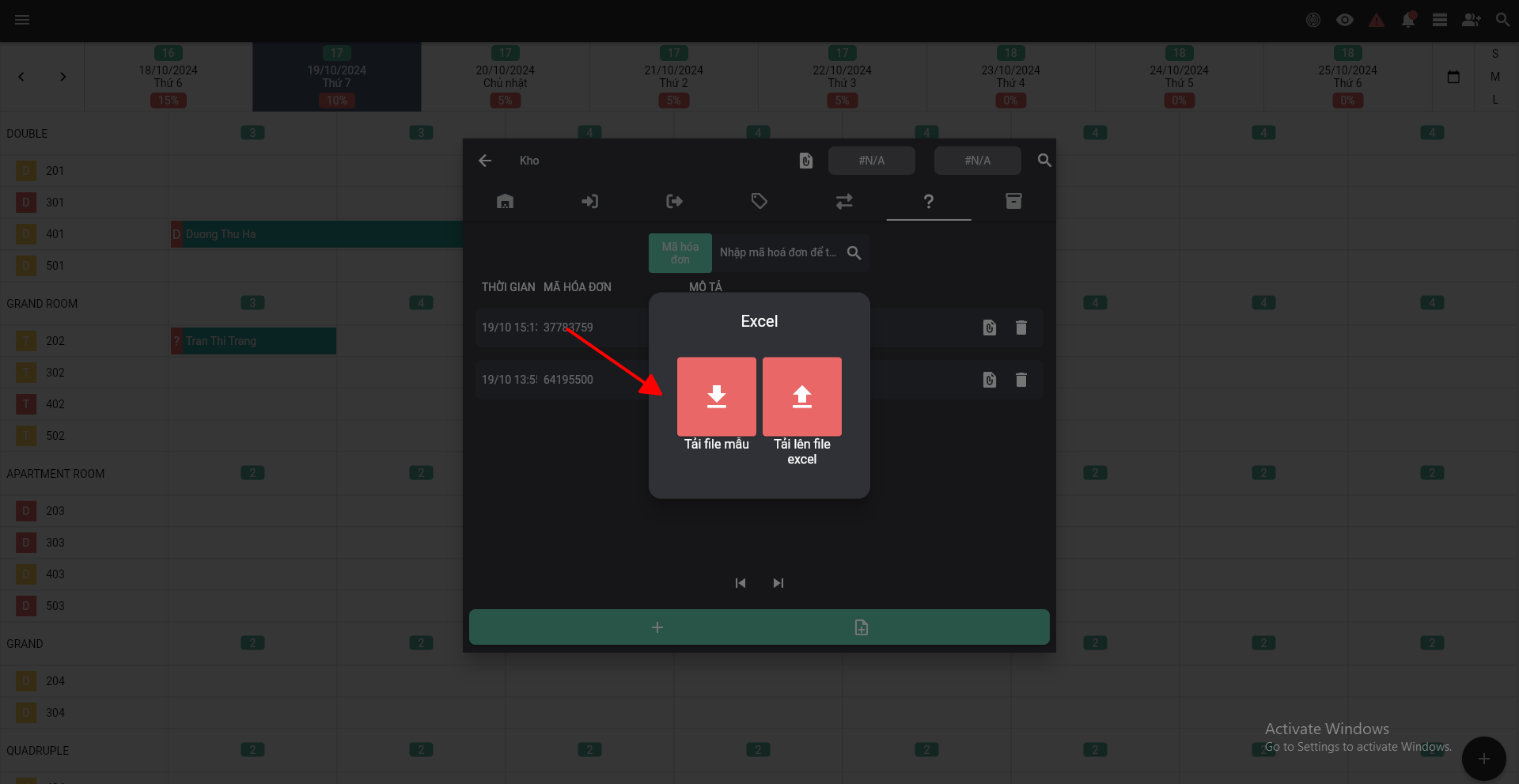This screenshot has height=784, width=1519.
Task: Select room 202 row
Action: coord(84,341)
